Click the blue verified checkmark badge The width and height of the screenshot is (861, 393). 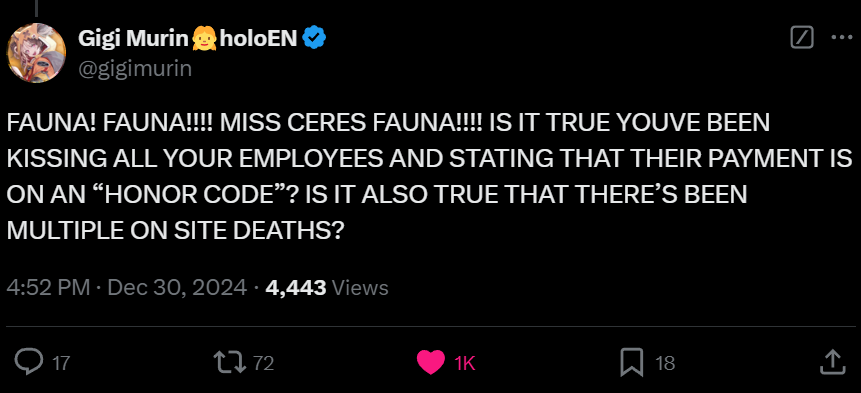(x=315, y=38)
